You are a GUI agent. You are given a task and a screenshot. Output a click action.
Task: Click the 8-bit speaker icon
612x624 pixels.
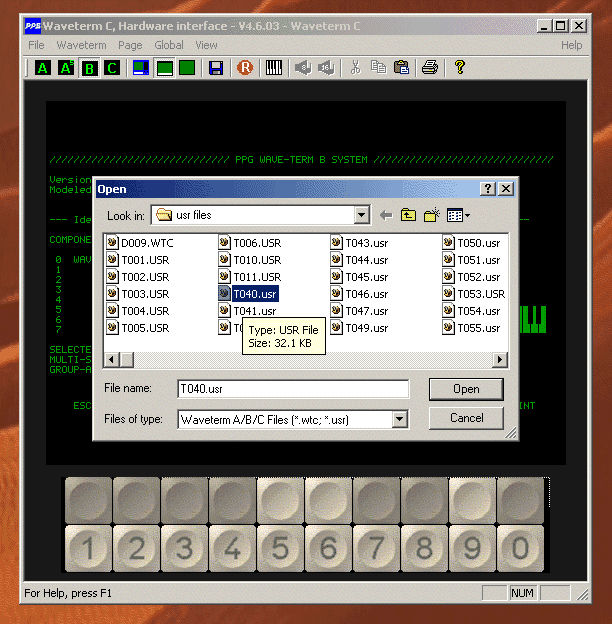(x=303, y=68)
